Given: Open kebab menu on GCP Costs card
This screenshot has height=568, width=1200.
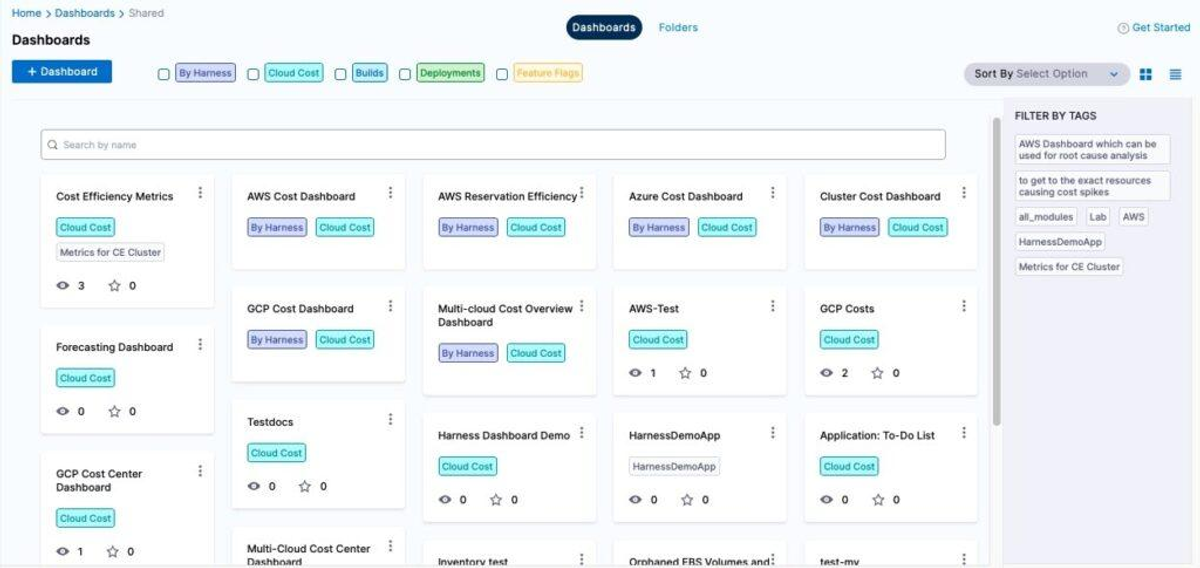Looking at the screenshot, I should pos(964,306).
